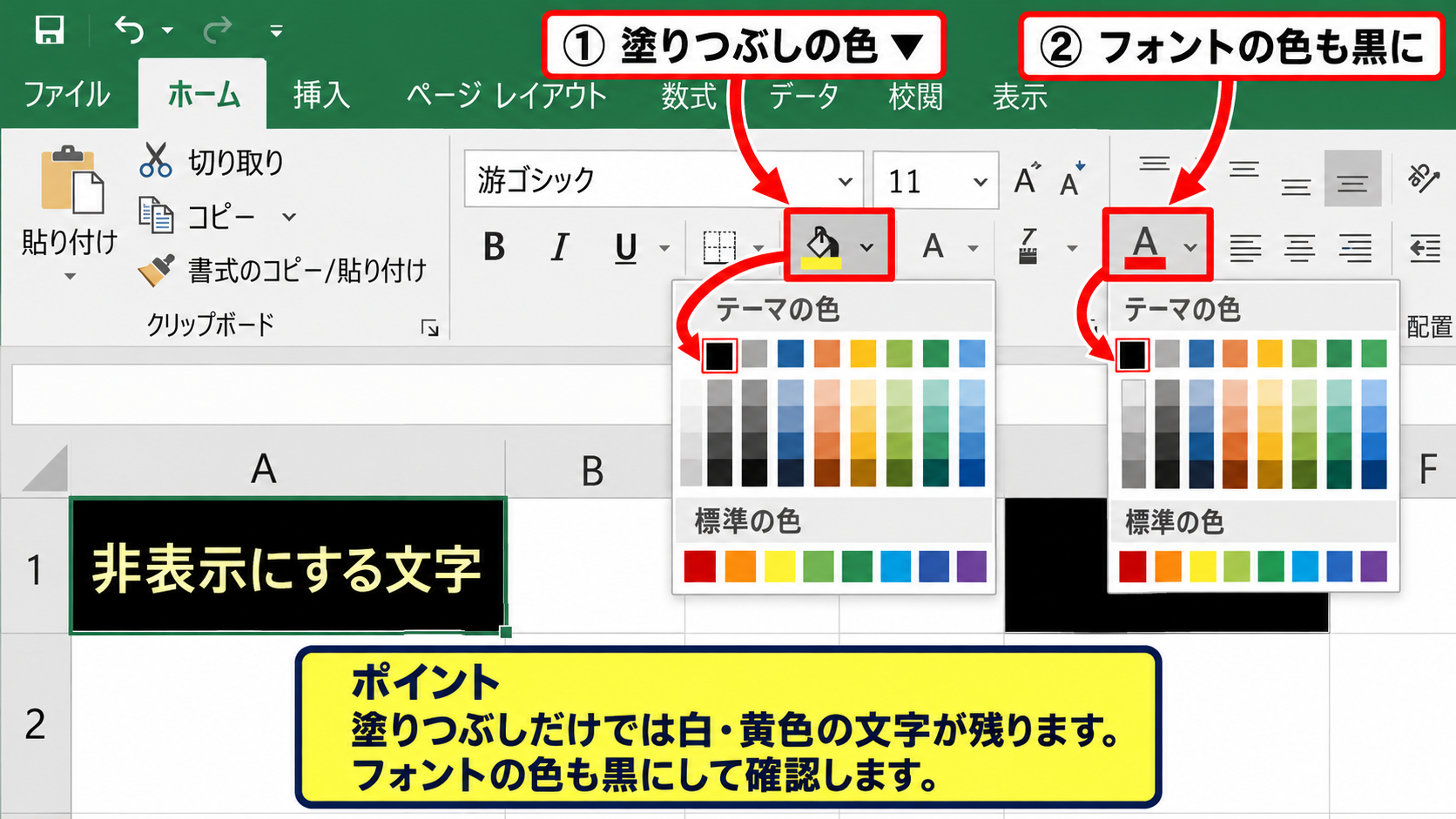The height and width of the screenshot is (819, 1456).
Task: Toggle align left horizontal alignment
Action: tap(1245, 248)
